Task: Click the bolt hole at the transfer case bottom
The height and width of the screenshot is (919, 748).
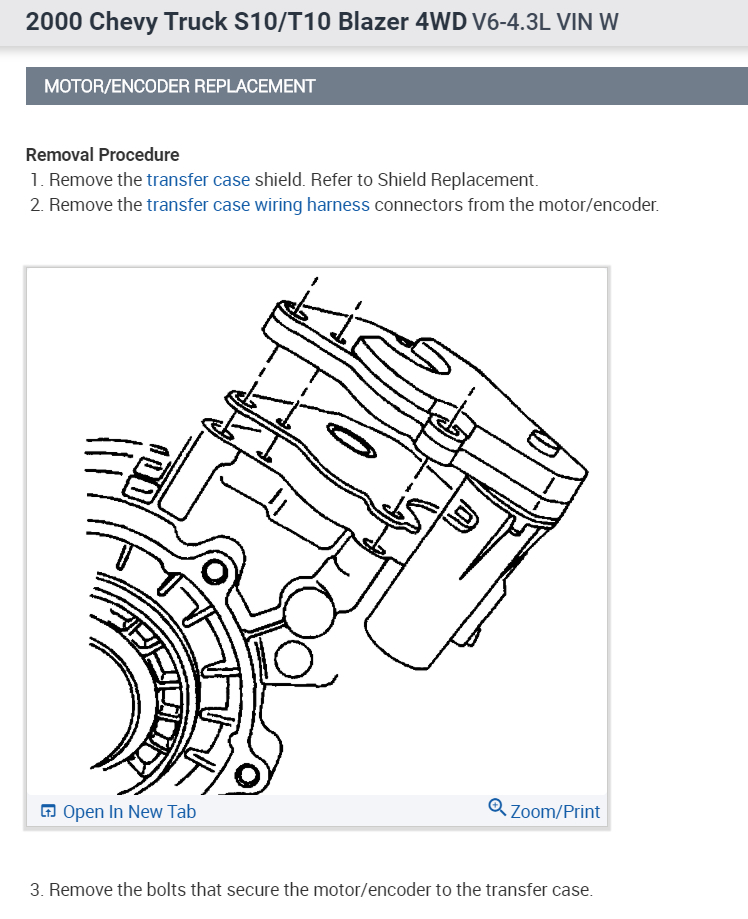Action: 247,775
